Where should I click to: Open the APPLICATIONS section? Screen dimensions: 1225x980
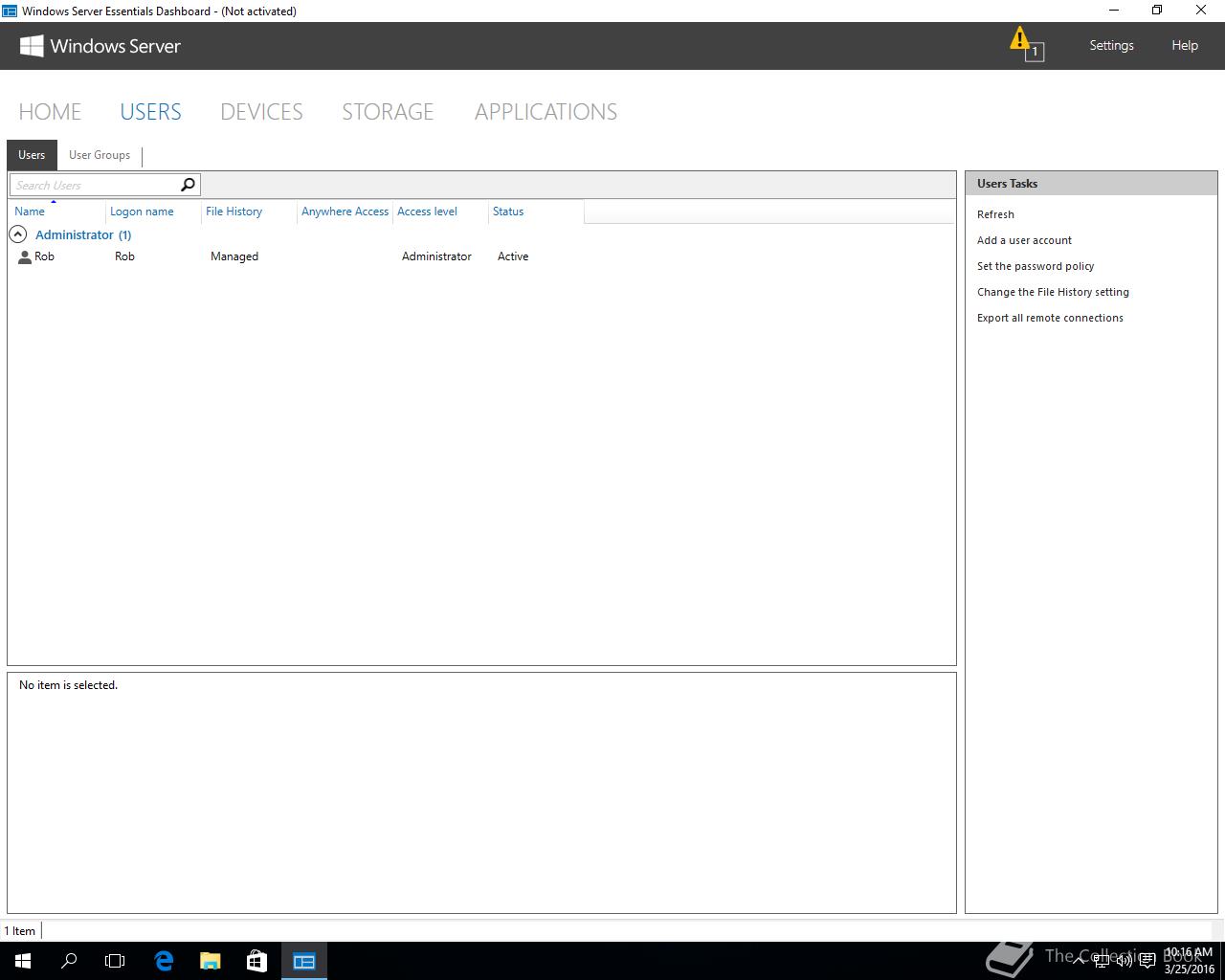point(546,112)
